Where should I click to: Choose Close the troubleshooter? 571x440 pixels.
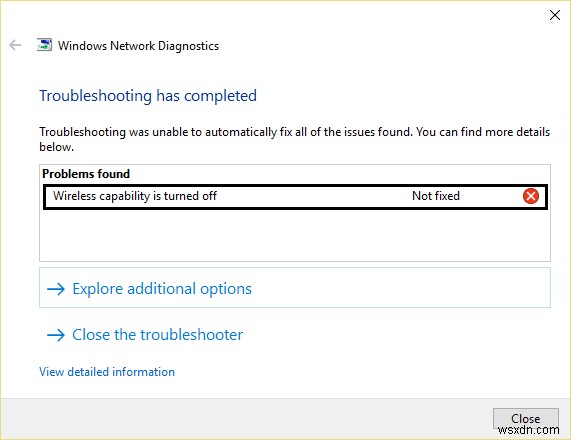tap(145, 335)
